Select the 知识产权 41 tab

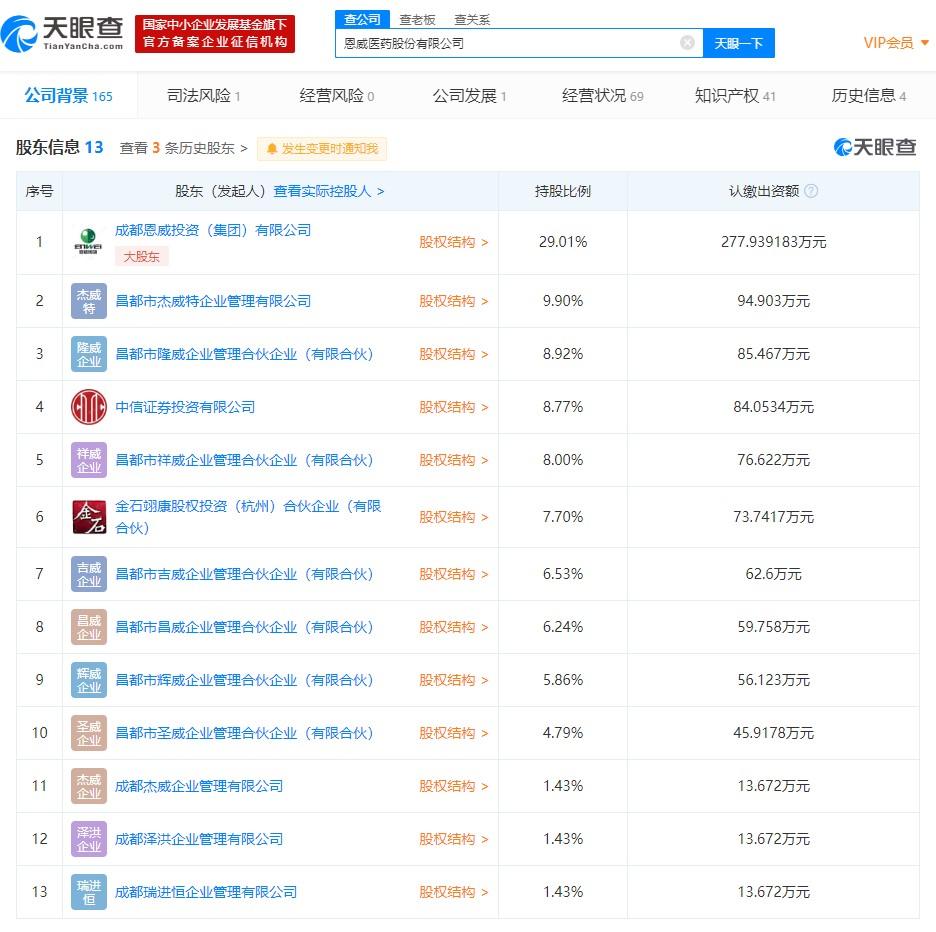pyautogui.click(x=735, y=96)
